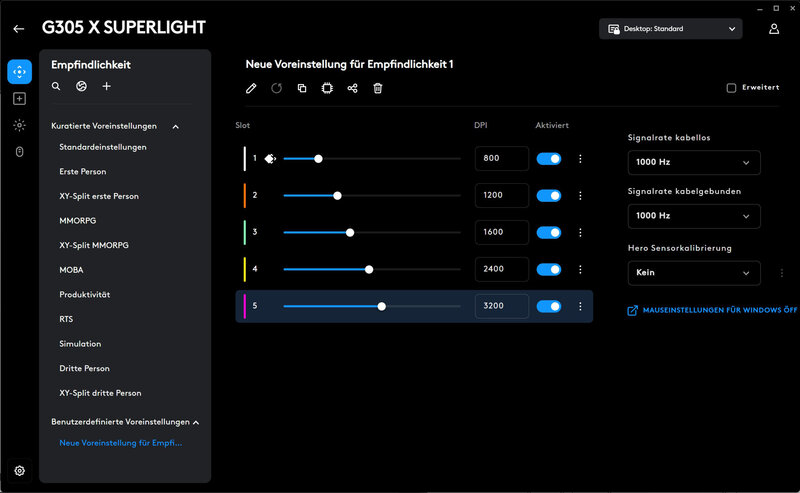Open the settings gear at bottom left
Image resolution: width=800 pixels, height=493 pixels.
[19, 471]
